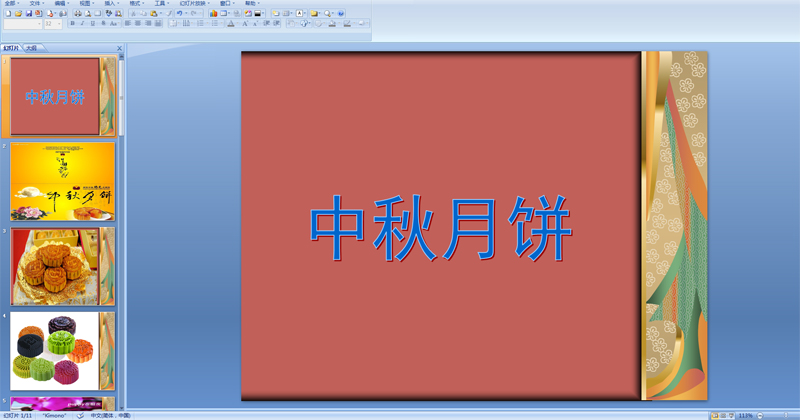The image size is (800, 420).
Task: Click the Decrease Font Size icon
Action: tap(255, 23)
